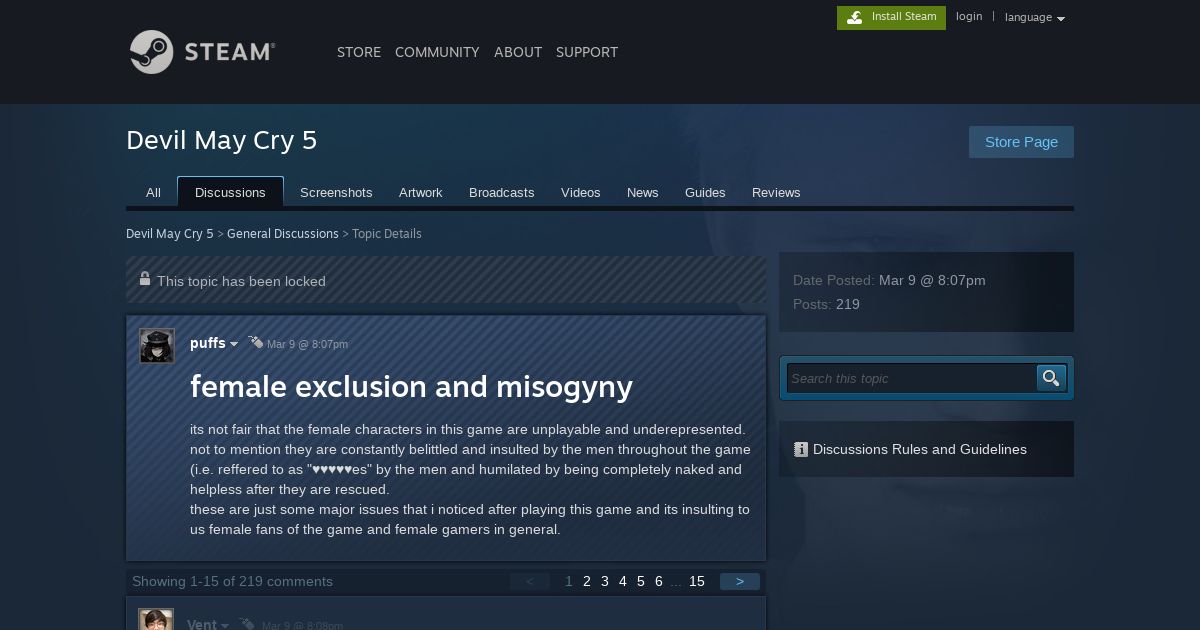
Task: Open the login link
Action: 969,17
